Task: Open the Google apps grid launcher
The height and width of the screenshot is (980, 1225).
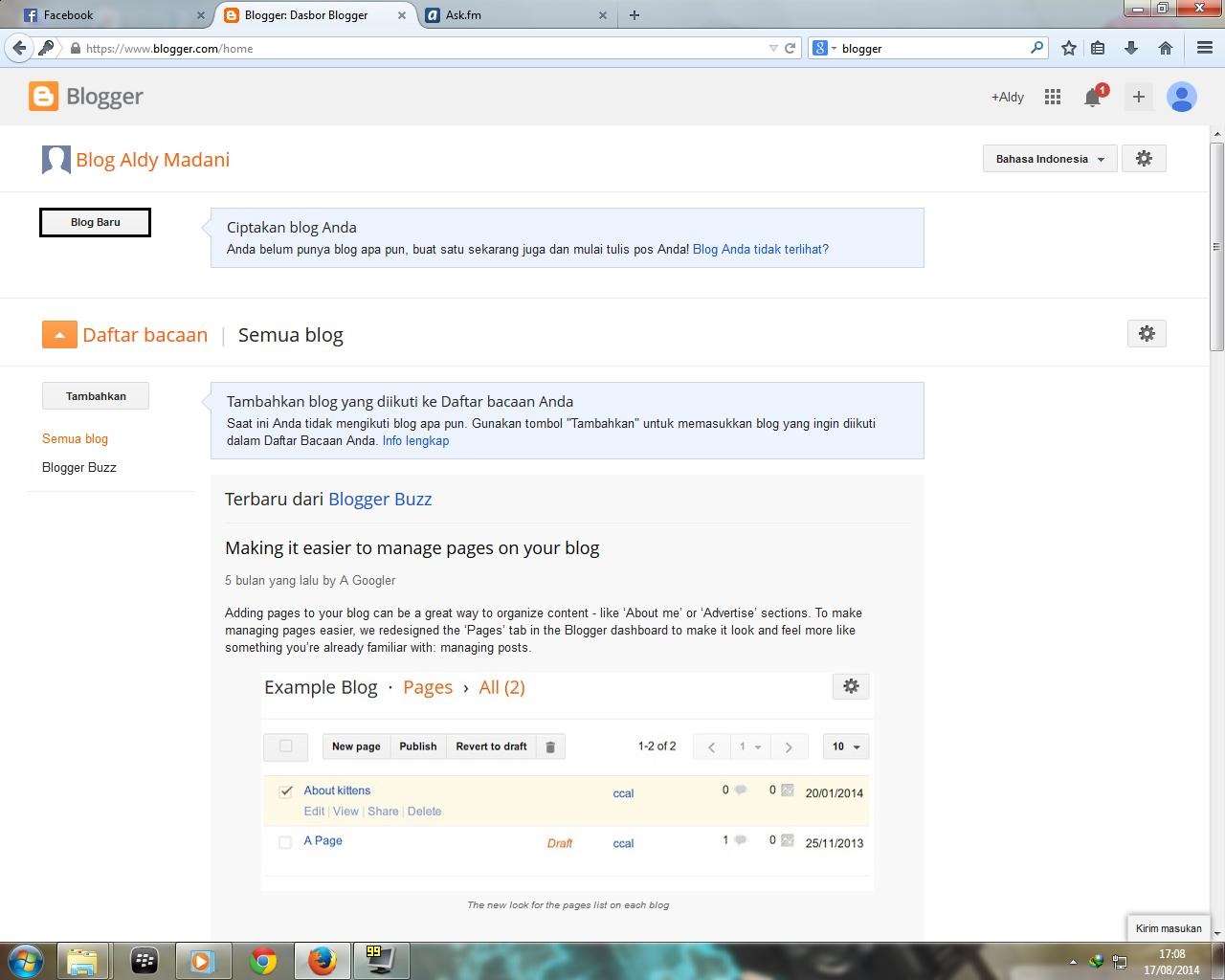Action: [1052, 96]
